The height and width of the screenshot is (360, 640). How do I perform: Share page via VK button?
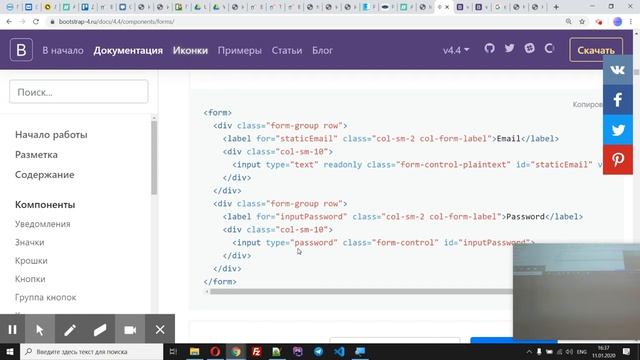[x=618, y=70]
